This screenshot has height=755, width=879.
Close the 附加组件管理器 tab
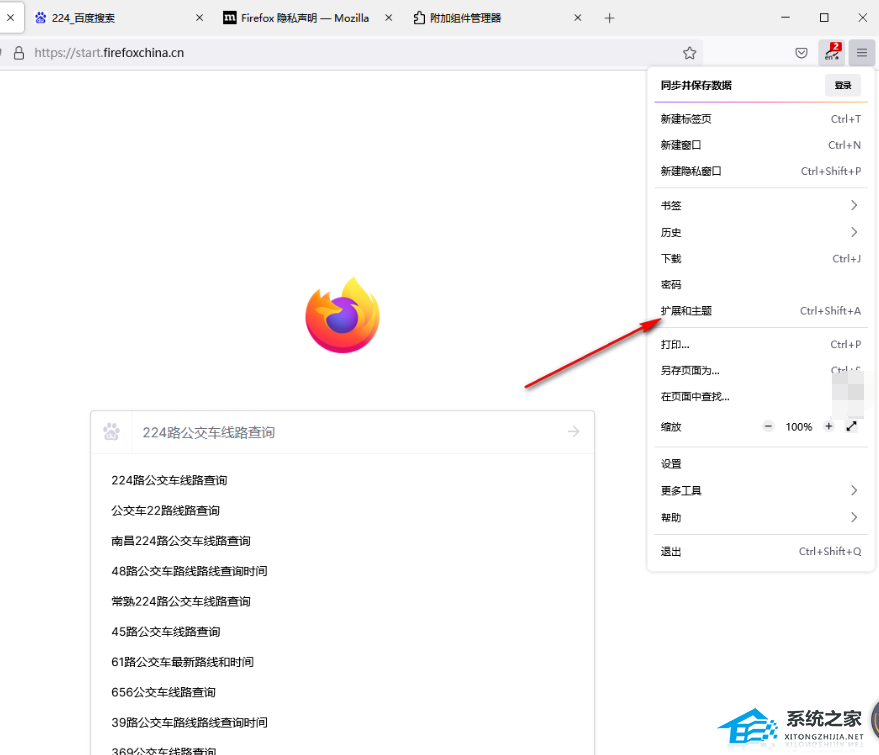pyautogui.click(x=578, y=18)
